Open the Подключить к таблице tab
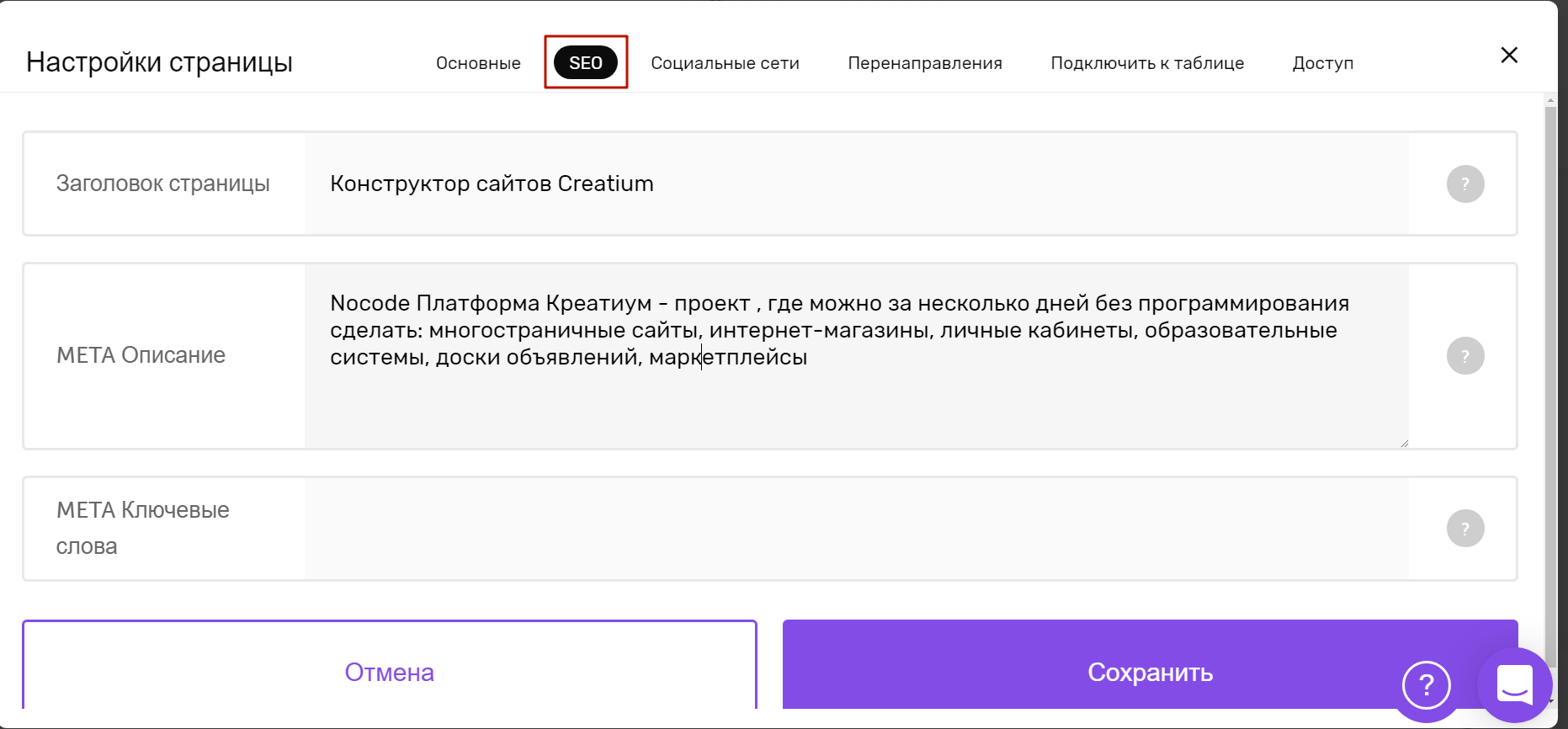1568x729 pixels. tap(1147, 63)
